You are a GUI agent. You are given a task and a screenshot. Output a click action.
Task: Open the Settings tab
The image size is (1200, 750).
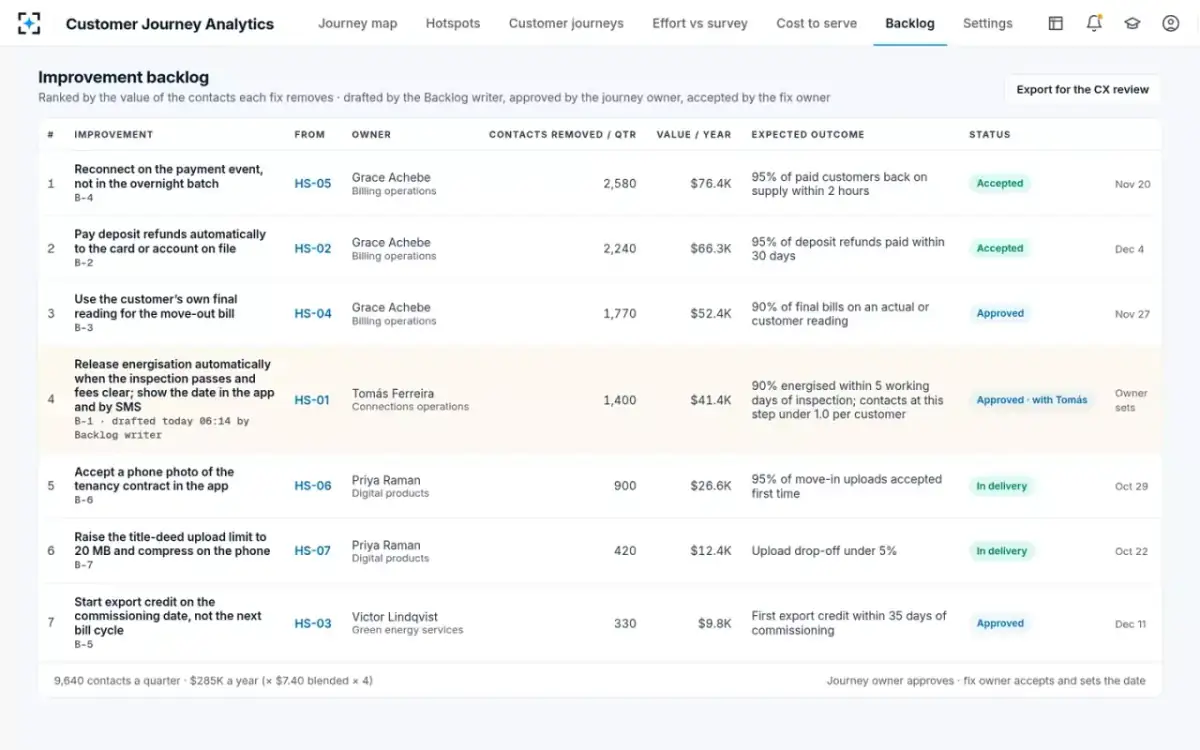[988, 23]
